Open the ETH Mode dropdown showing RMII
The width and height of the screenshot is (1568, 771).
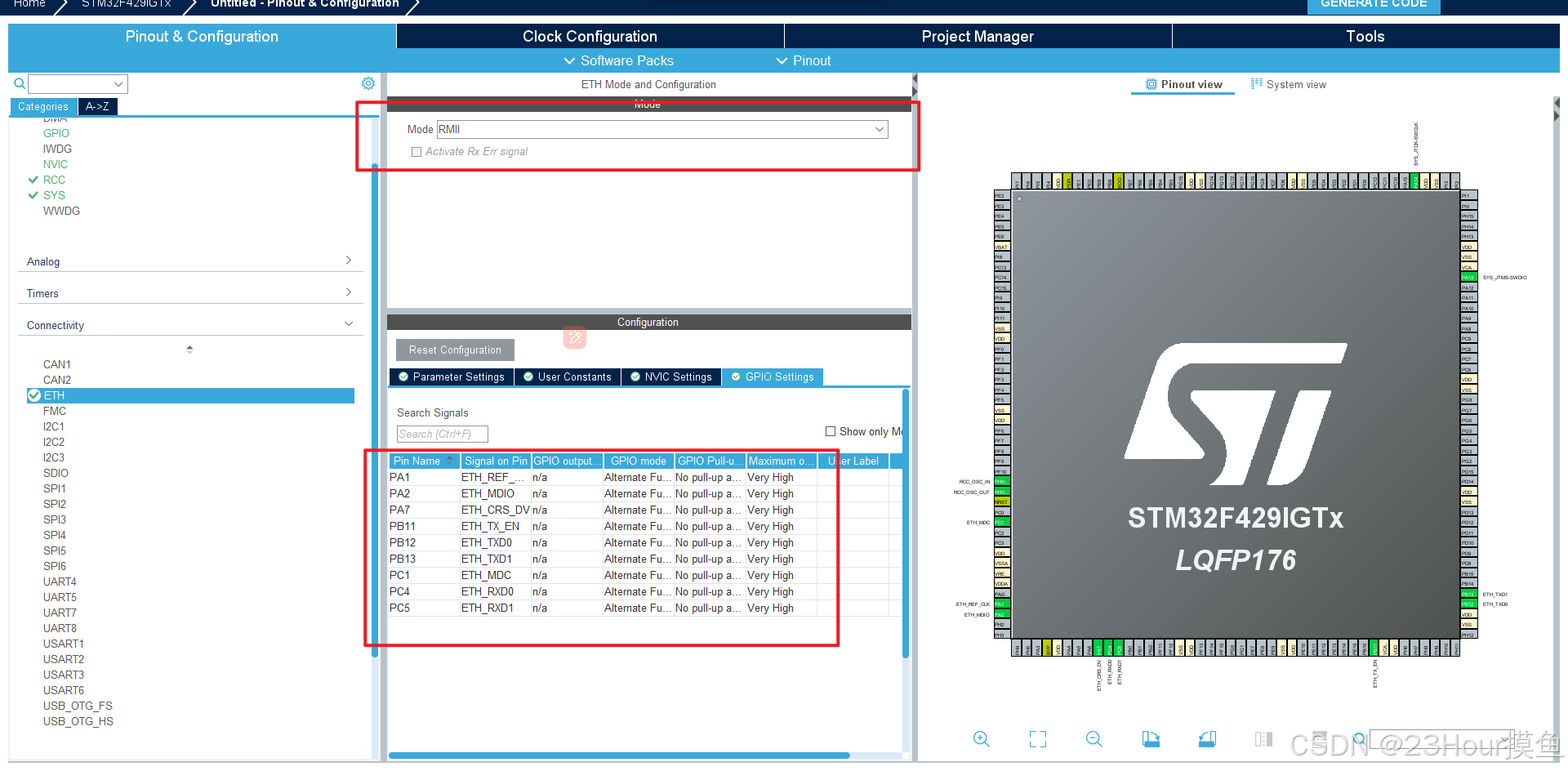pyautogui.click(x=879, y=129)
